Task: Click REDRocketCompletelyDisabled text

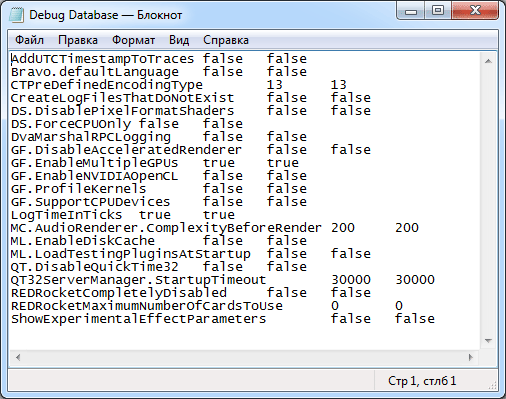Action: point(119,293)
